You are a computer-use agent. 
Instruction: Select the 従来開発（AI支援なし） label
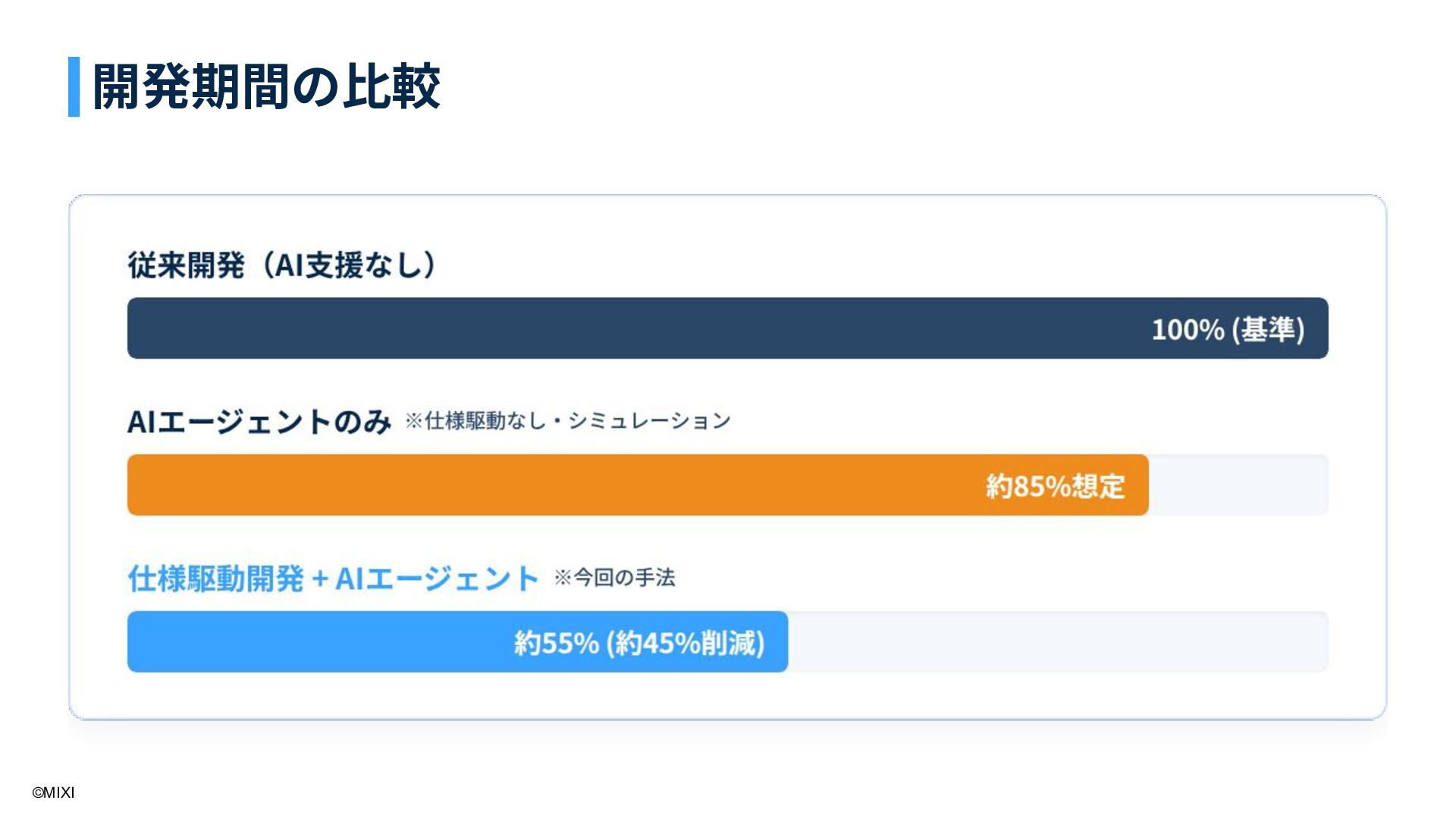pyautogui.click(x=282, y=265)
